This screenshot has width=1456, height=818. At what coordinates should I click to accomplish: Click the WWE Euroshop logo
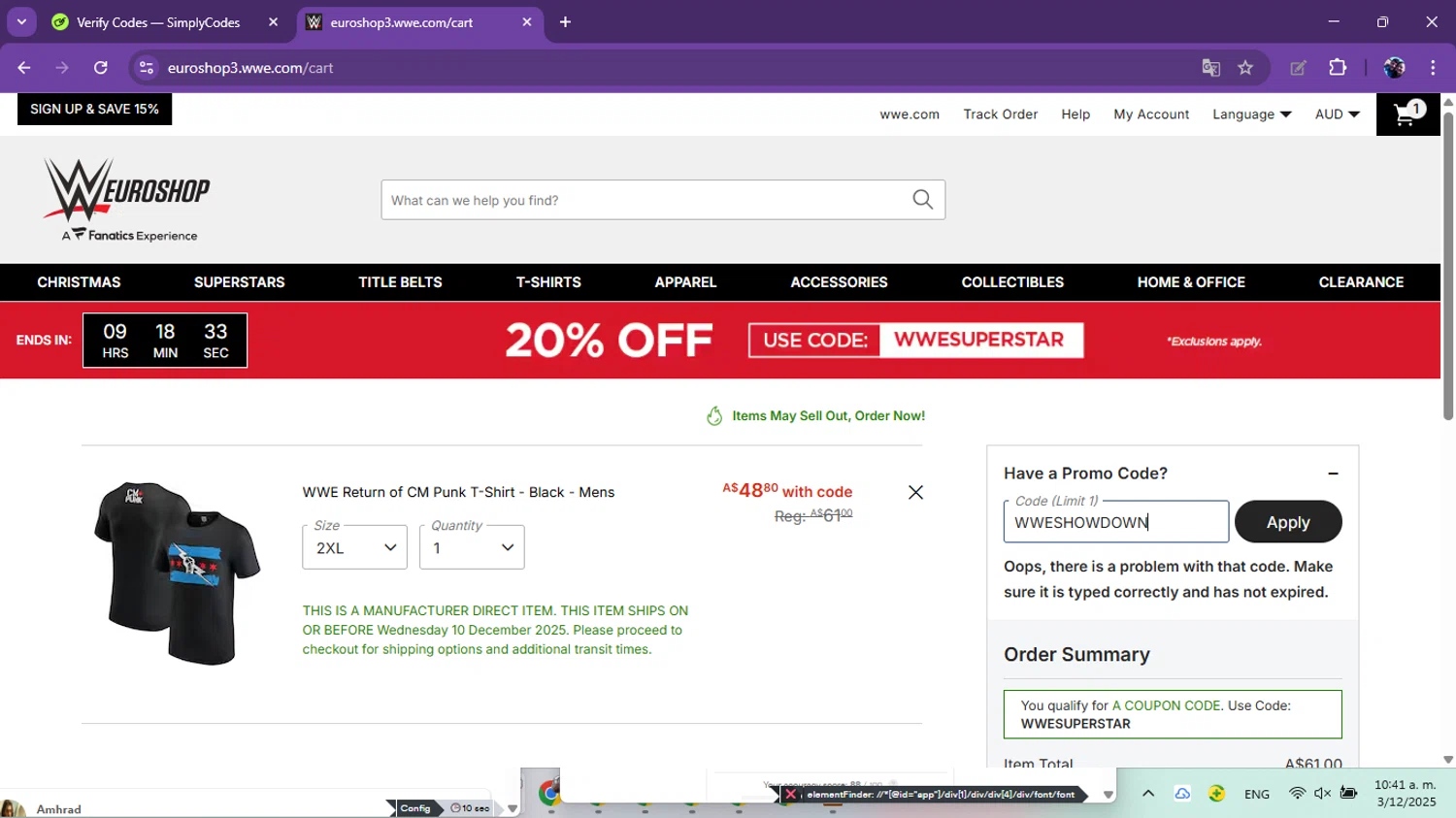127,200
